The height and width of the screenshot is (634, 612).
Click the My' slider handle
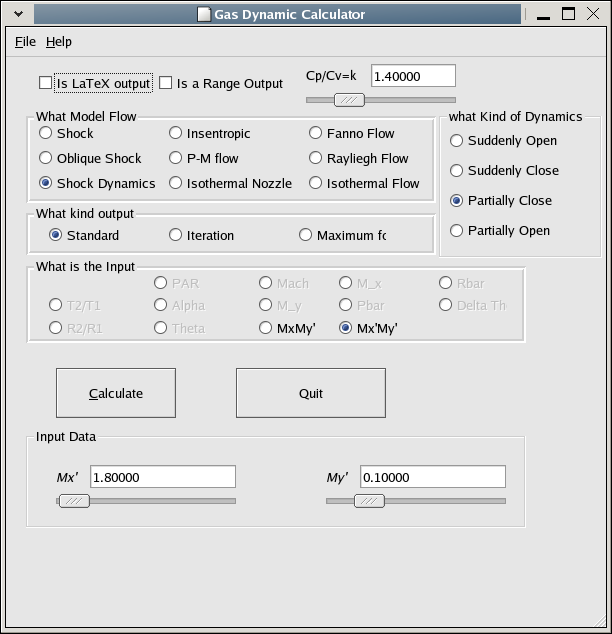click(369, 501)
